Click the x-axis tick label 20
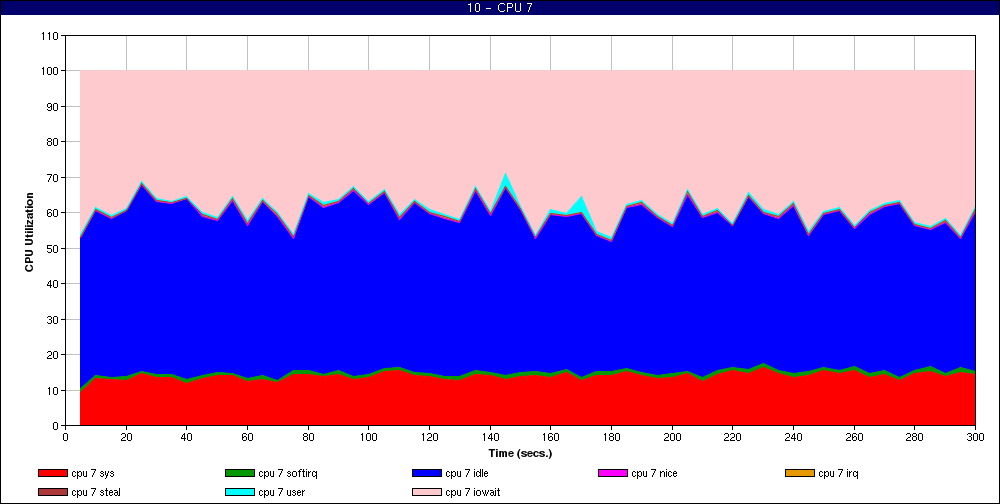Image resolution: width=1000 pixels, height=504 pixels. pos(126,437)
